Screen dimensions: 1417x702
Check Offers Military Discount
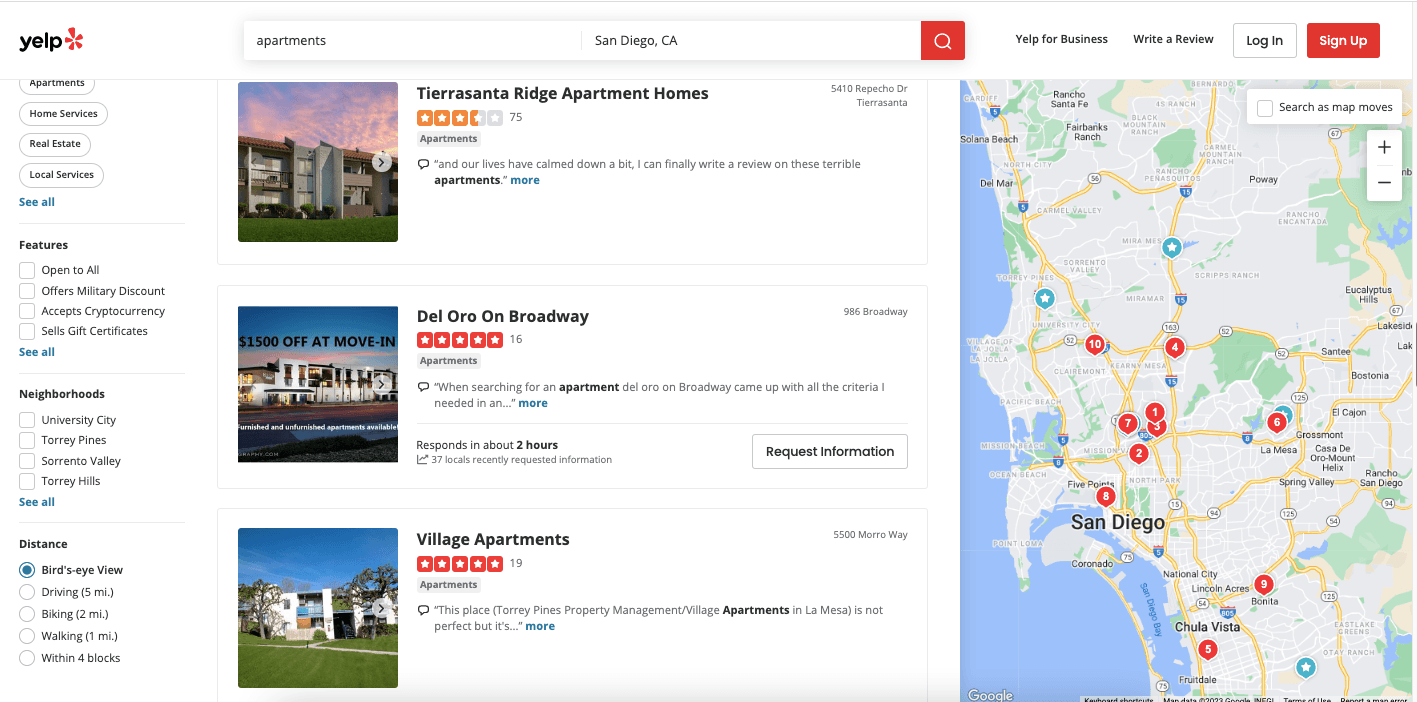27,291
